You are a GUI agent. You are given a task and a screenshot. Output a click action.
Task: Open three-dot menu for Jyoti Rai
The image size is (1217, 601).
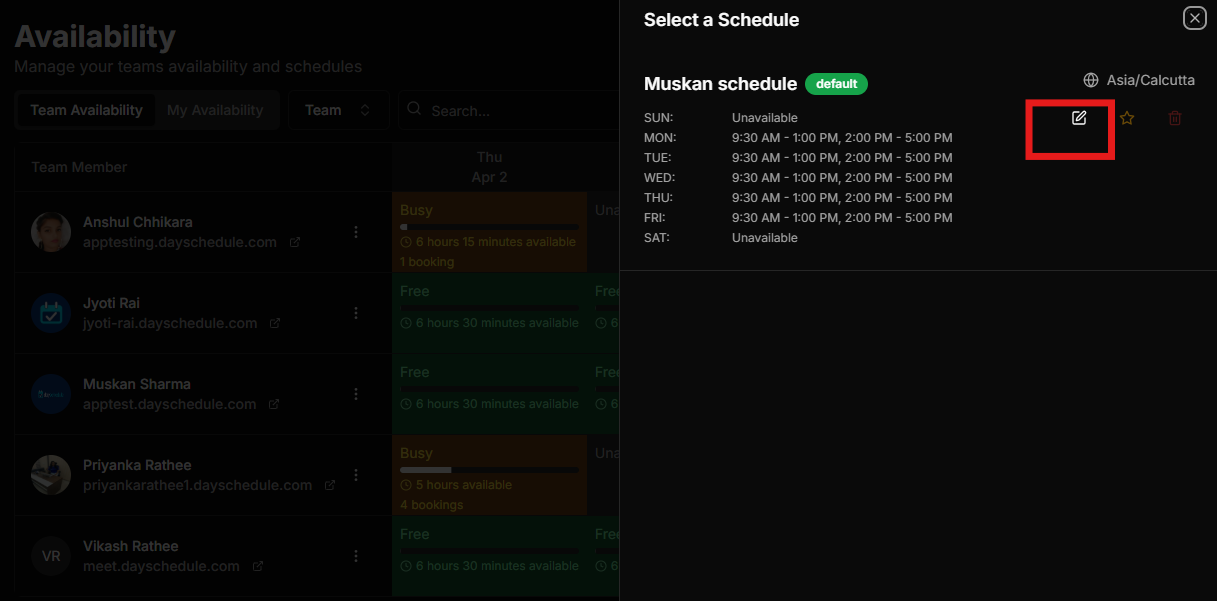pos(356,313)
